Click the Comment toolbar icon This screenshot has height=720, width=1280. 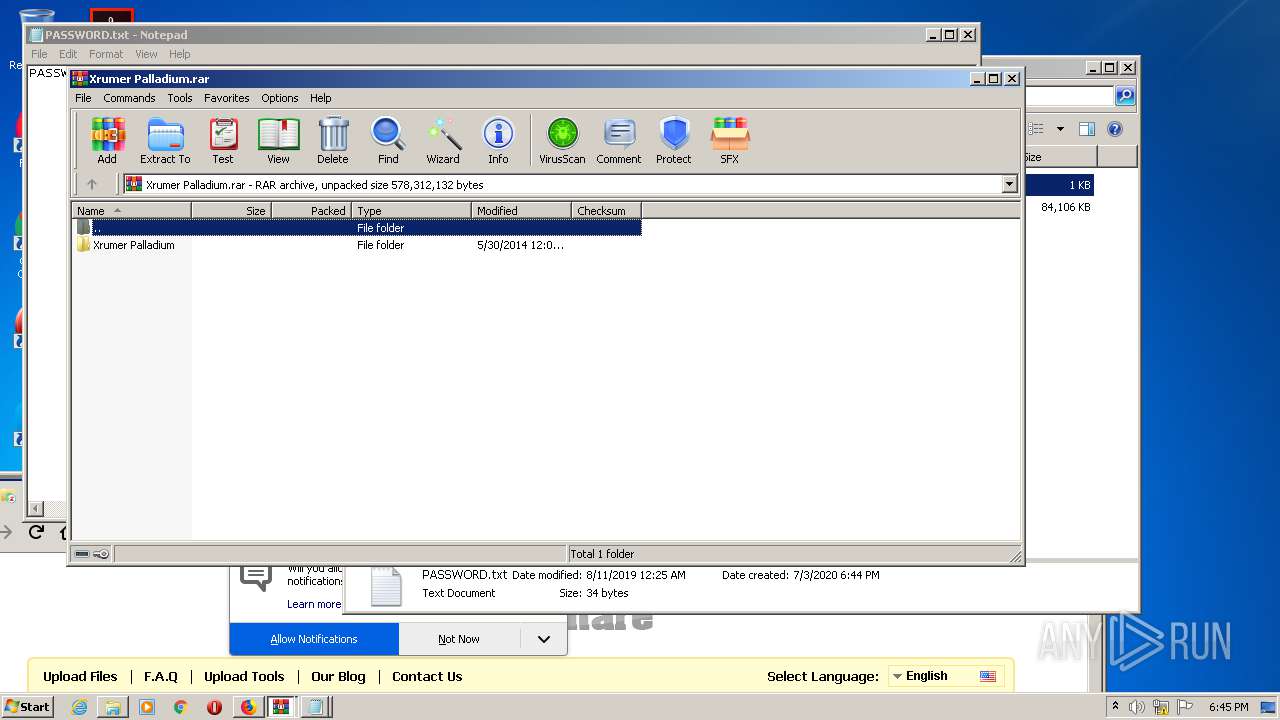pyautogui.click(x=619, y=141)
